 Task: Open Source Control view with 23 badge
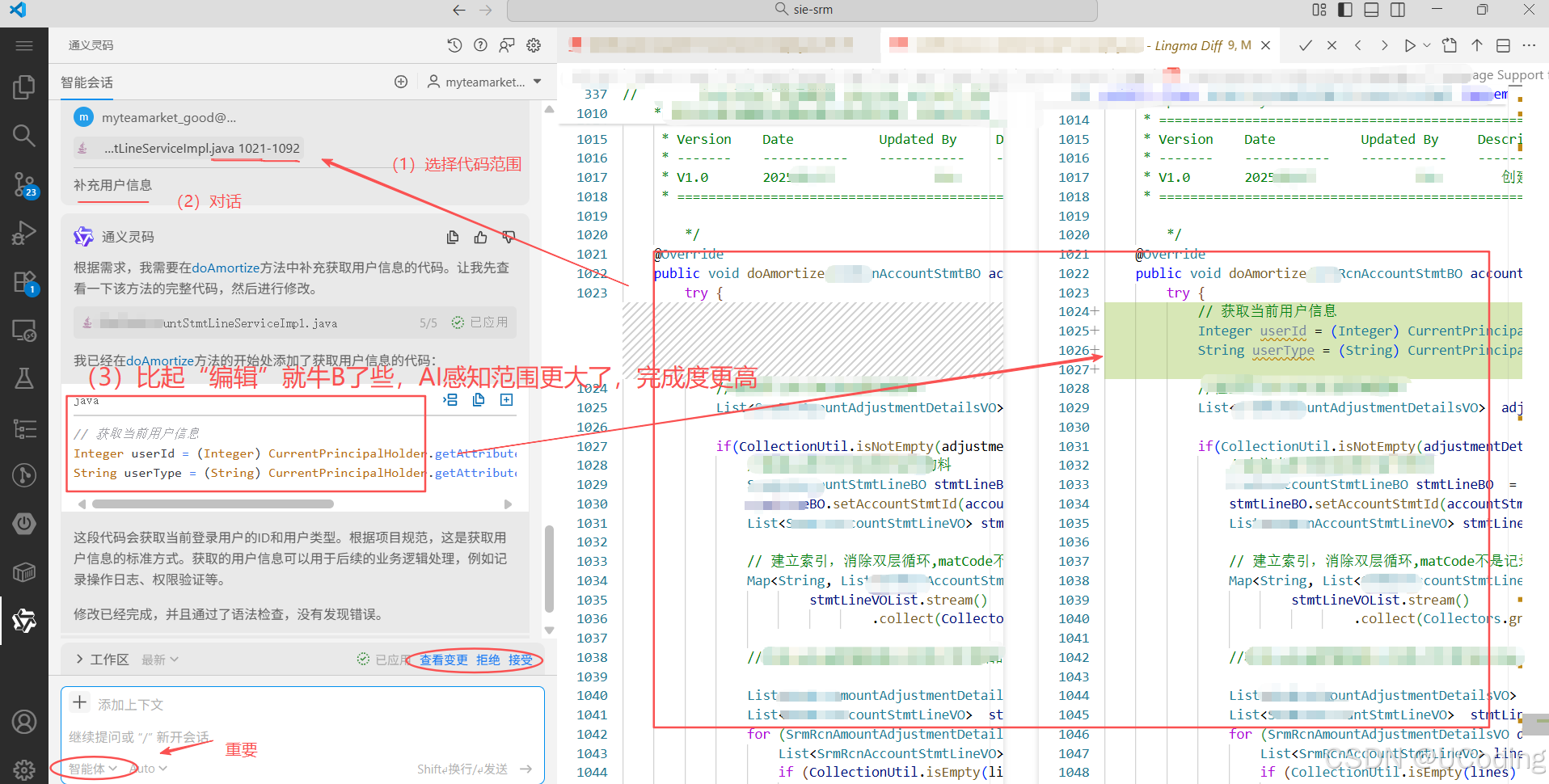(x=24, y=184)
